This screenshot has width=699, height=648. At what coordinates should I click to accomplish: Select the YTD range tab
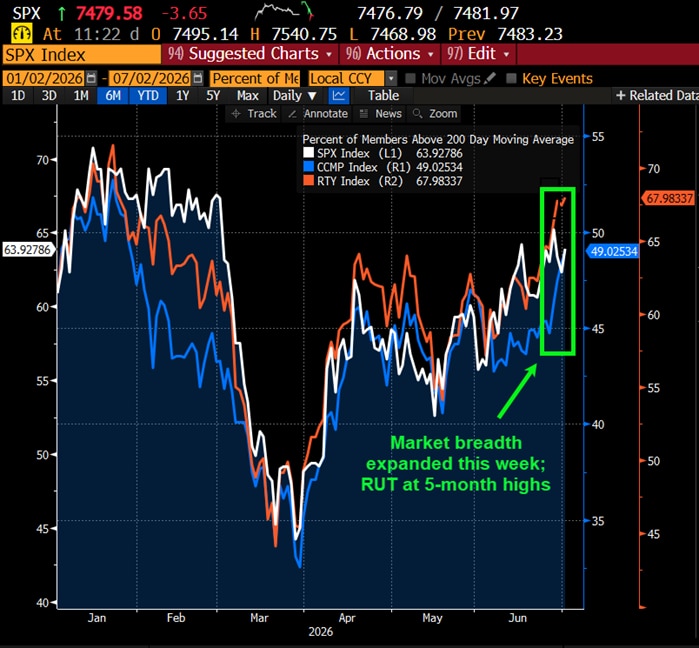pos(148,95)
